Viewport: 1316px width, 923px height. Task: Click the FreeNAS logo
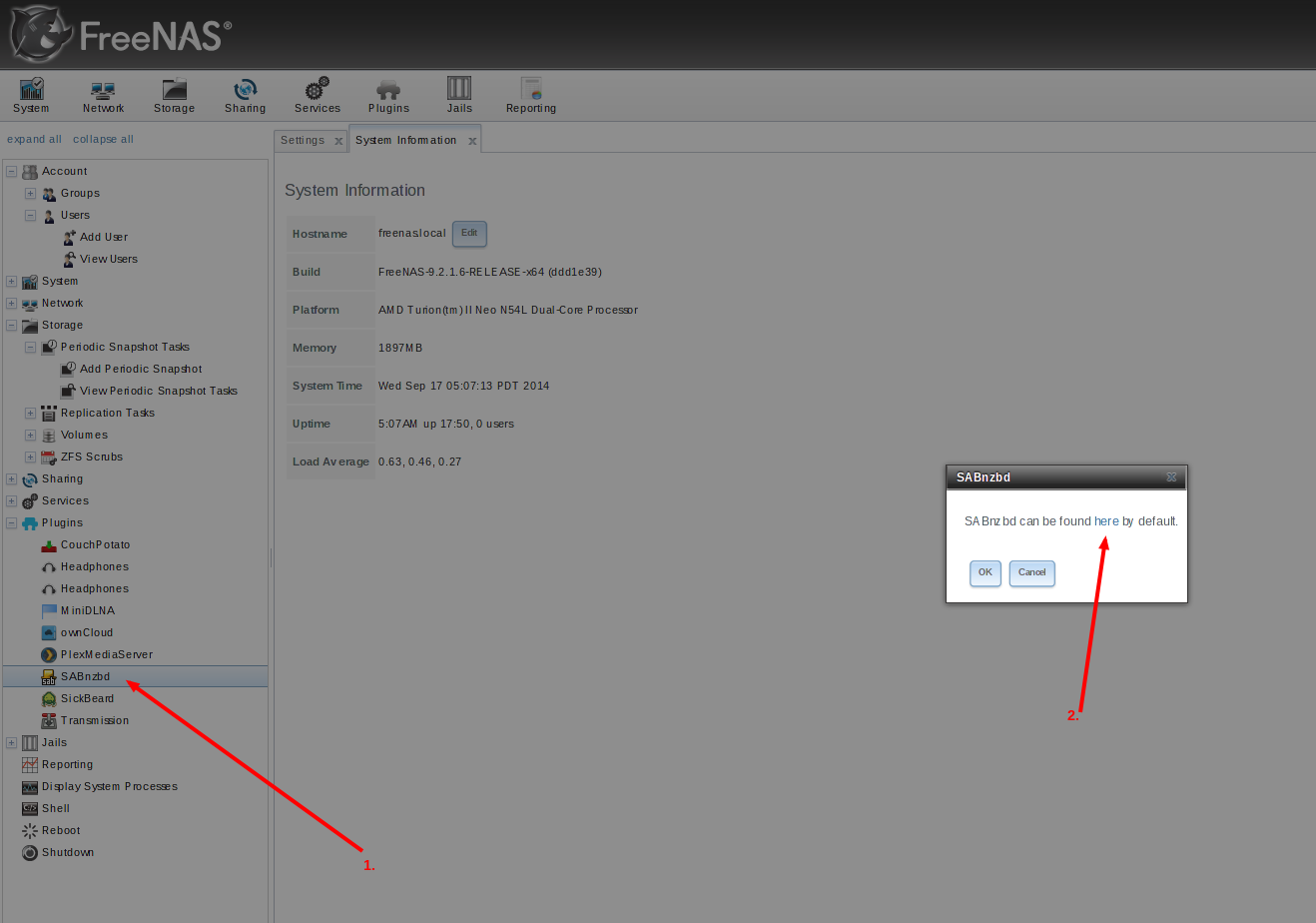[x=120, y=35]
